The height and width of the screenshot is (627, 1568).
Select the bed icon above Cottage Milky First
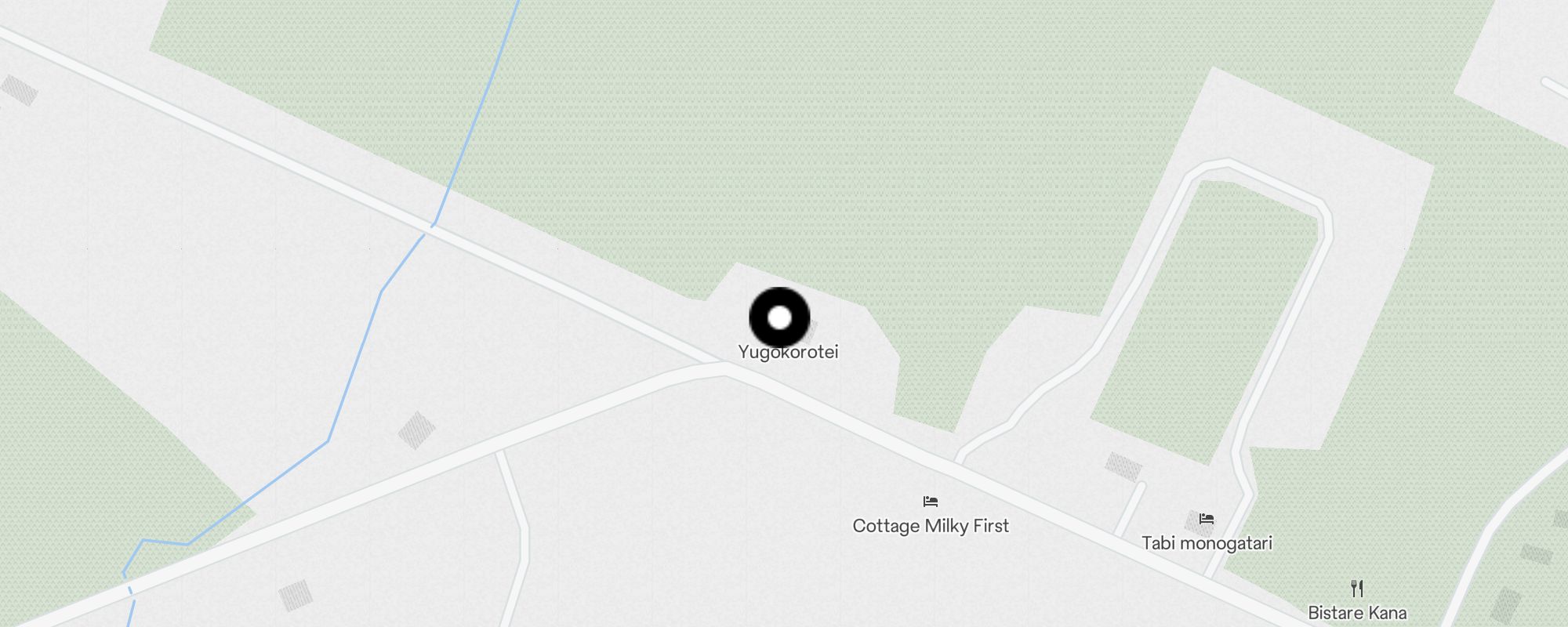click(931, 502)
